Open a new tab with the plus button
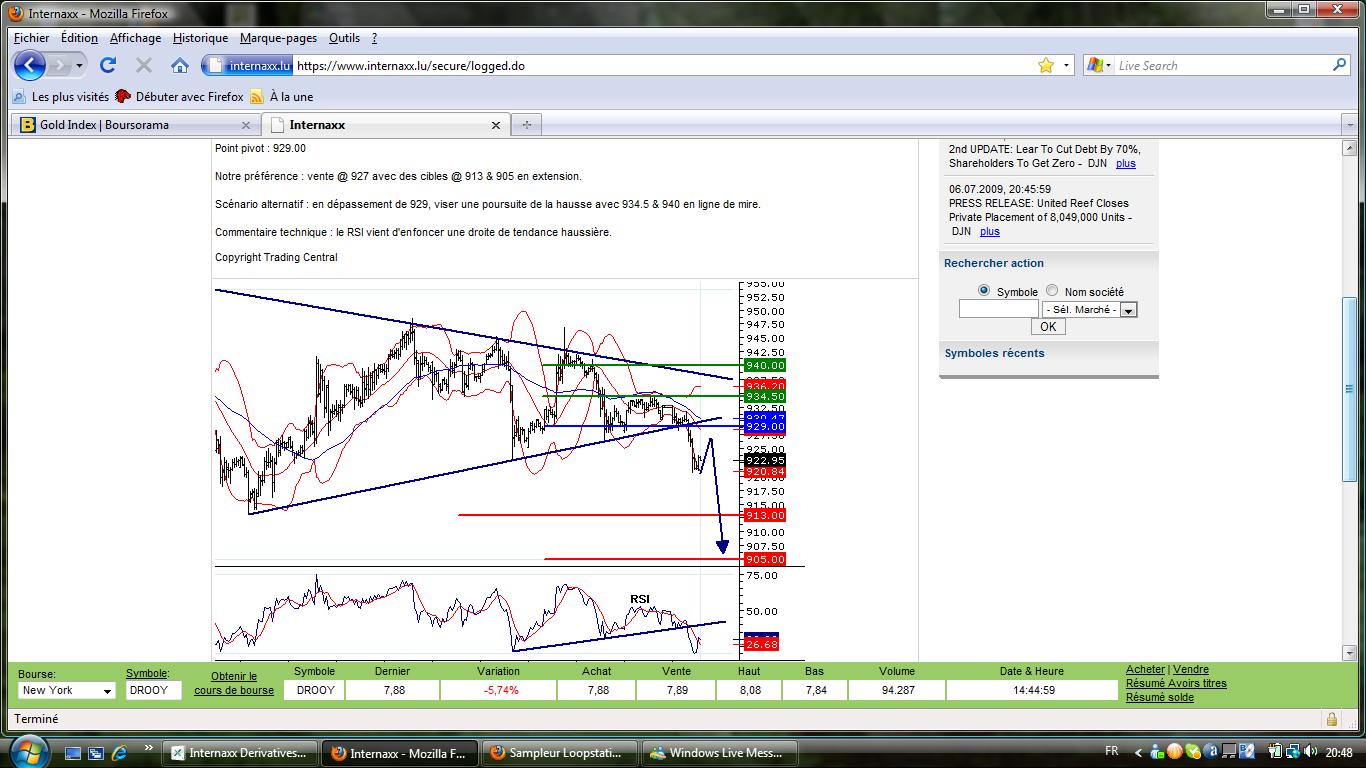The width and height of the screenshot is (1366, 768). coord(526,125)
